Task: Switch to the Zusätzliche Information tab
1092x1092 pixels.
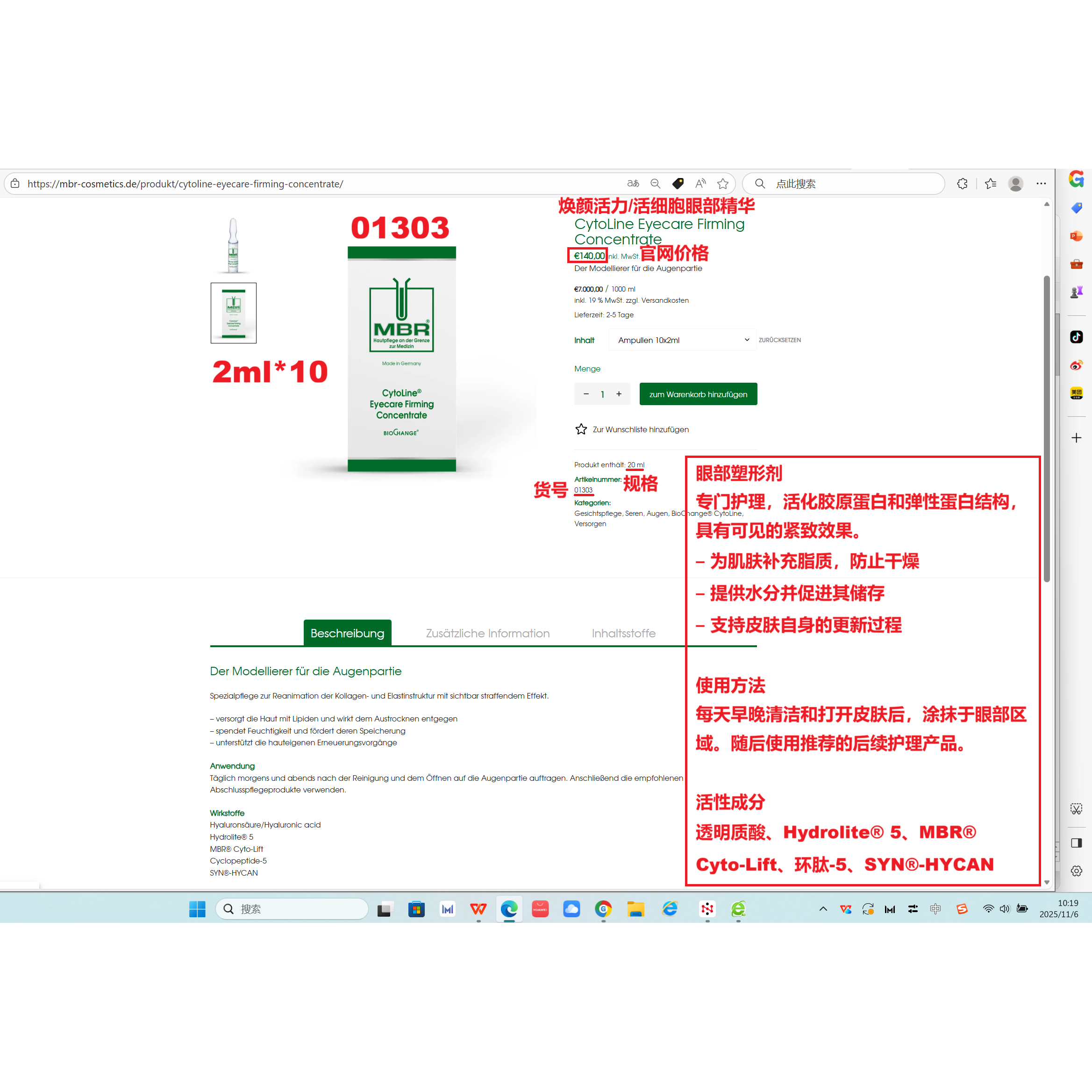Action: click(487, 633)
